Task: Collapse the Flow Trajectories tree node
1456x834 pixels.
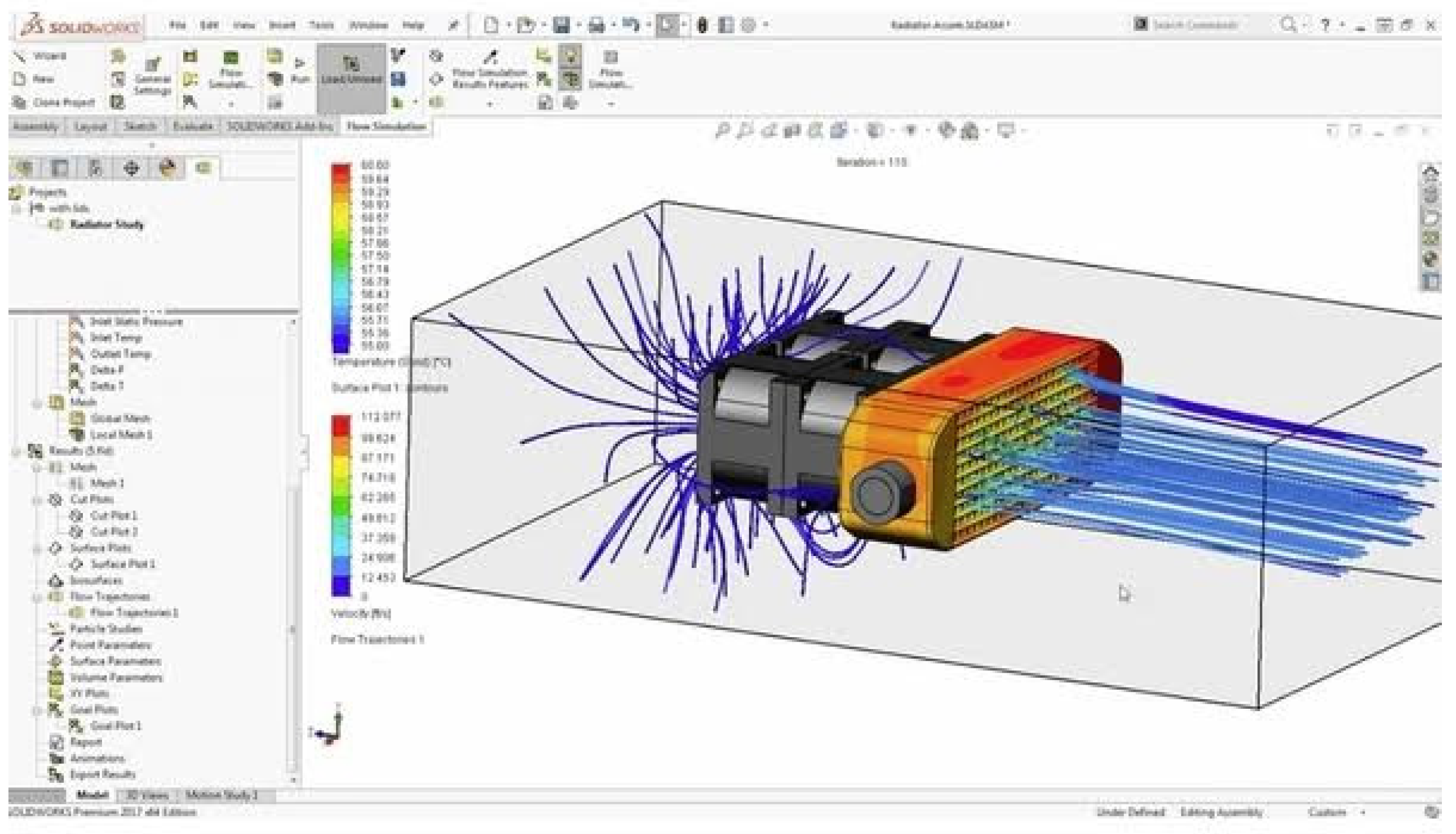Action: tap(38, 597)
